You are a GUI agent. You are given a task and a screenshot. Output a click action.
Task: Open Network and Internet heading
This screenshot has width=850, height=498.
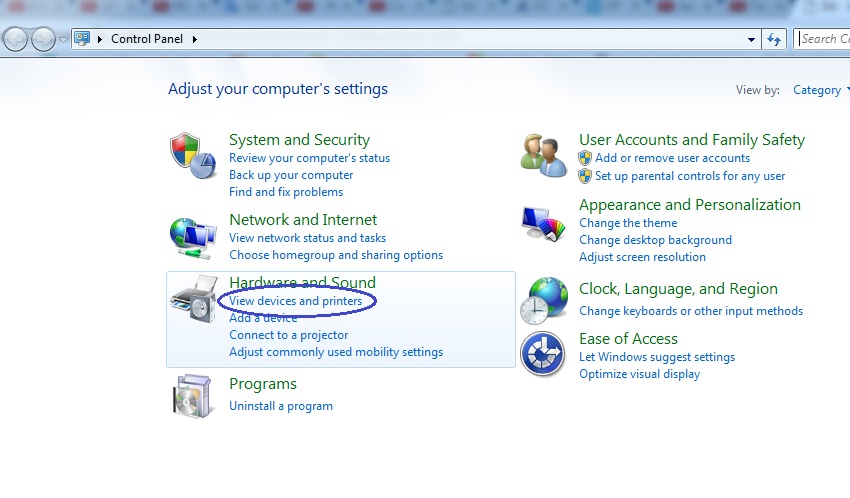coord(303,219)
